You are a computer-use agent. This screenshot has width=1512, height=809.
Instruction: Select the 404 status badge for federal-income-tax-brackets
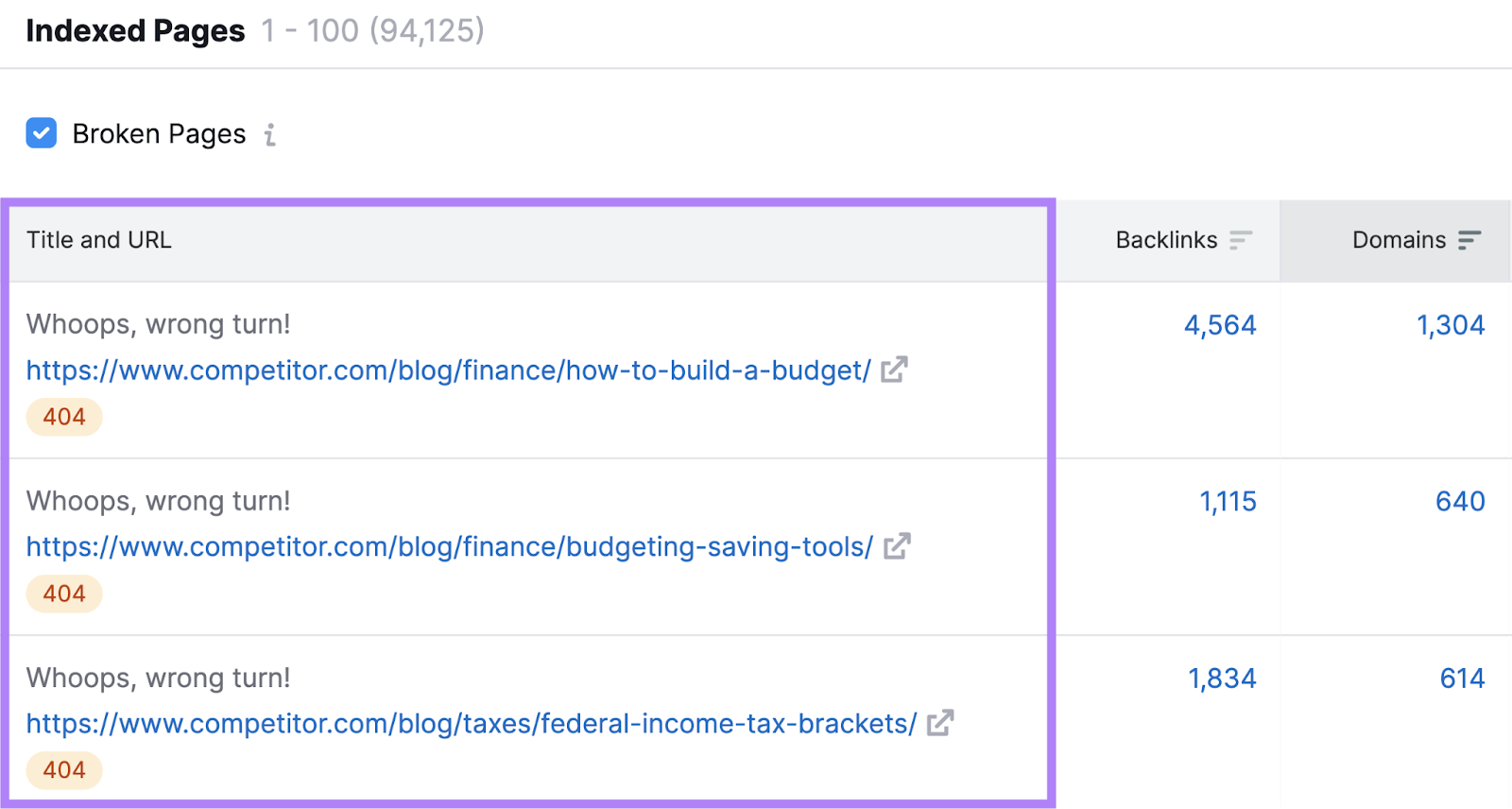62,769
